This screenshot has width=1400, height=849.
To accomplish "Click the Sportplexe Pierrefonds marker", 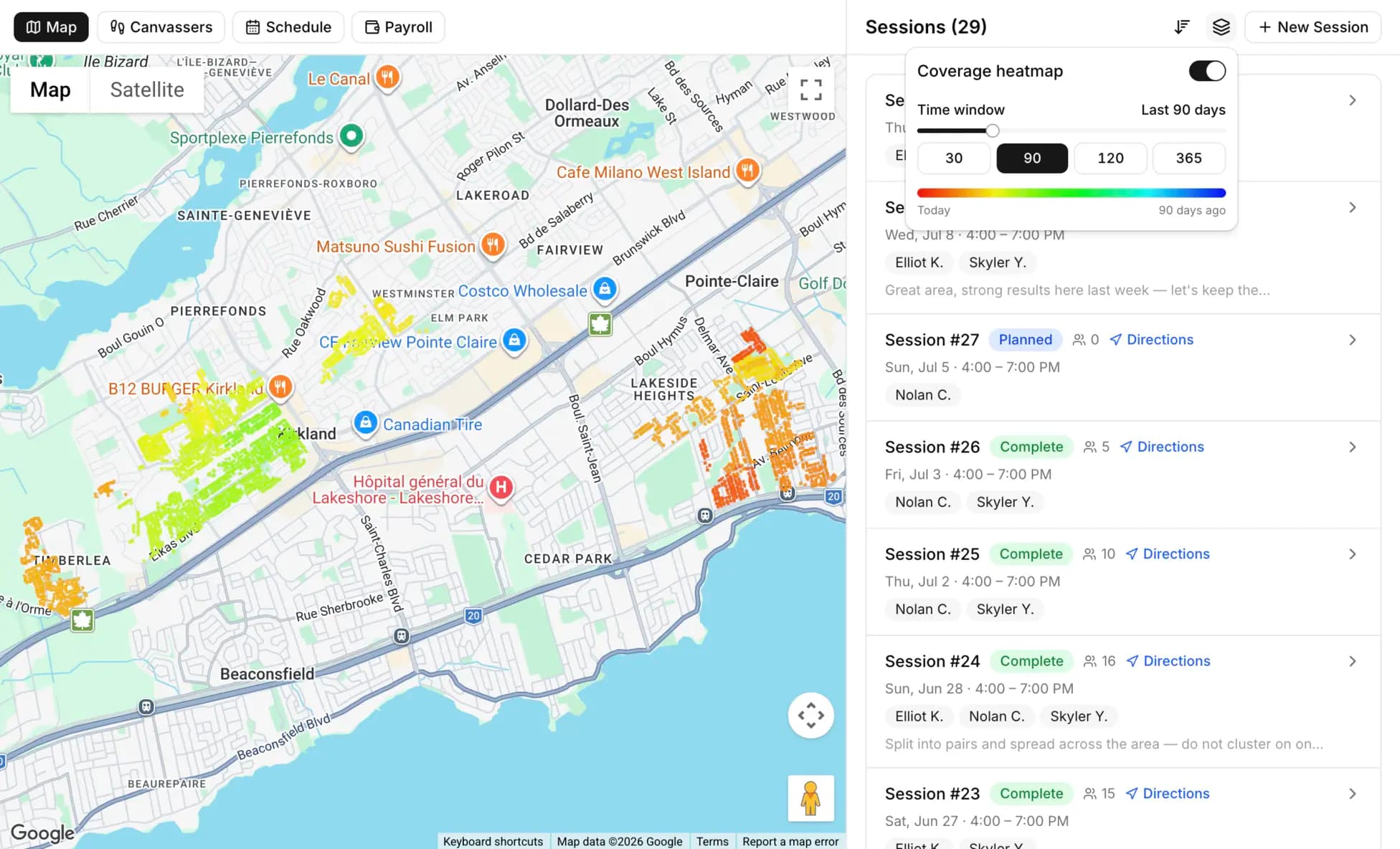I will (x=351, y=136).
